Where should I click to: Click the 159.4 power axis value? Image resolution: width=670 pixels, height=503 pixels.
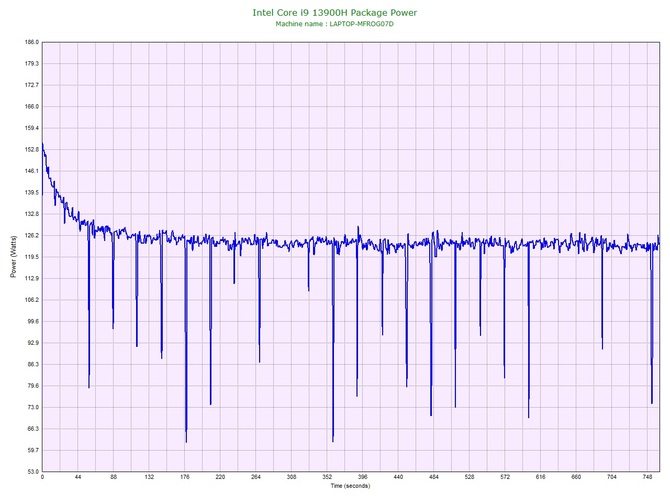tap(32, 128)
